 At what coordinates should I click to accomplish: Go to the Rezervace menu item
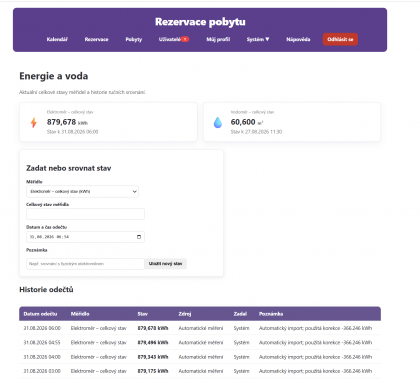pos(96,39)
